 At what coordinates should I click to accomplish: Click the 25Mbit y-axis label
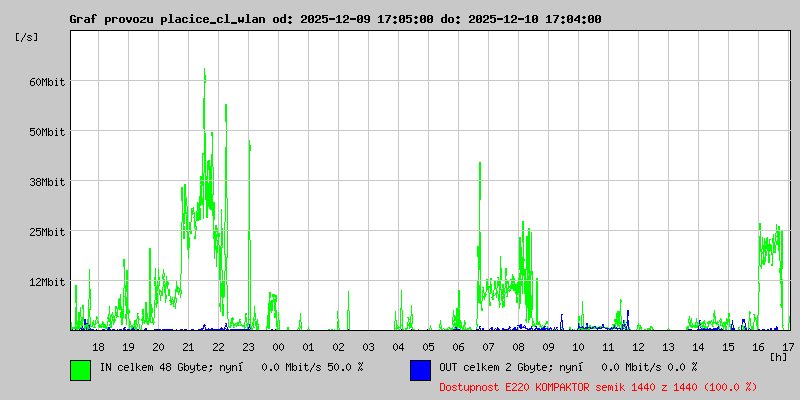point(47,232)
